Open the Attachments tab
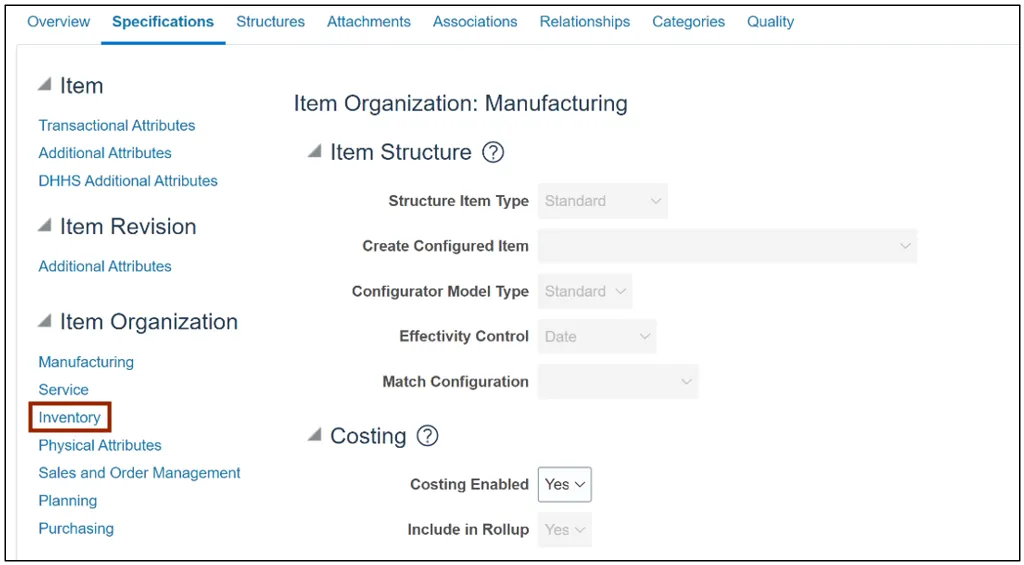Screen dimensions: 1024x565 coord(368,21)
